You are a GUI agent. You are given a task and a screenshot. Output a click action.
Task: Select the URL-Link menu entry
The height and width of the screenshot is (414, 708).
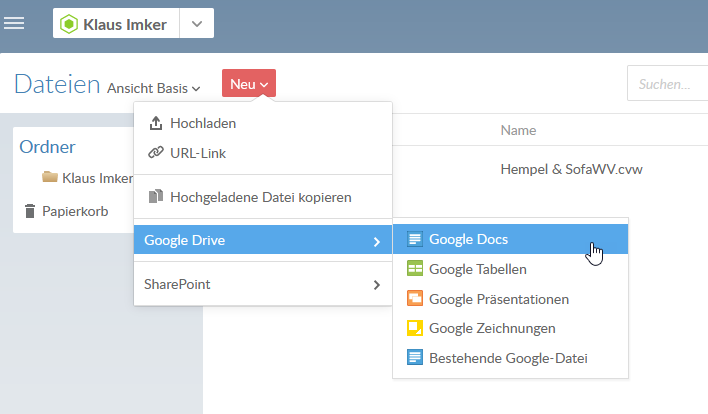[x=263, y=153]
